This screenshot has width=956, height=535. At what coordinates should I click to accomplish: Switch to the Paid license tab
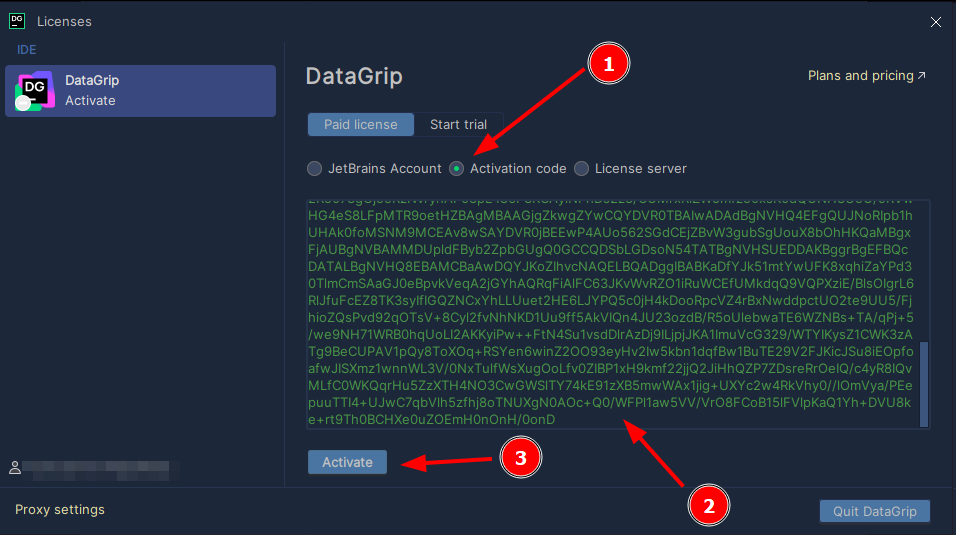click(x=361, y=124)
